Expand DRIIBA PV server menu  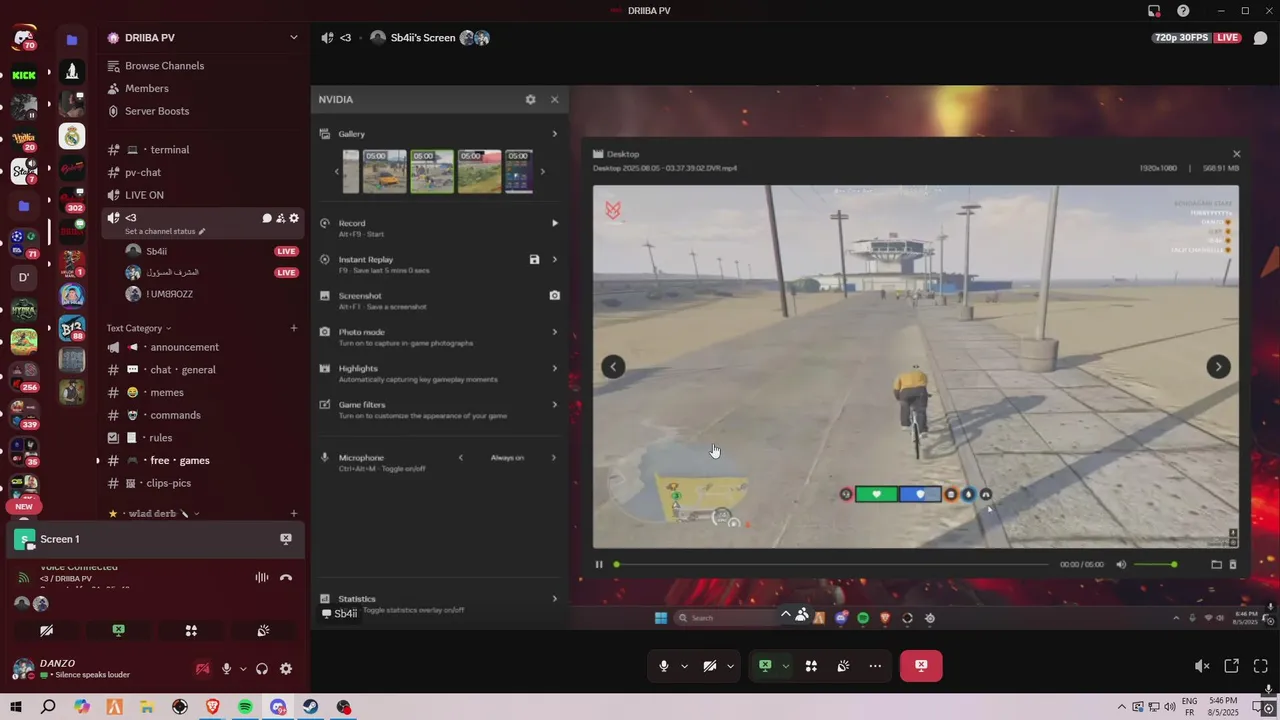(x=293, y=38)
